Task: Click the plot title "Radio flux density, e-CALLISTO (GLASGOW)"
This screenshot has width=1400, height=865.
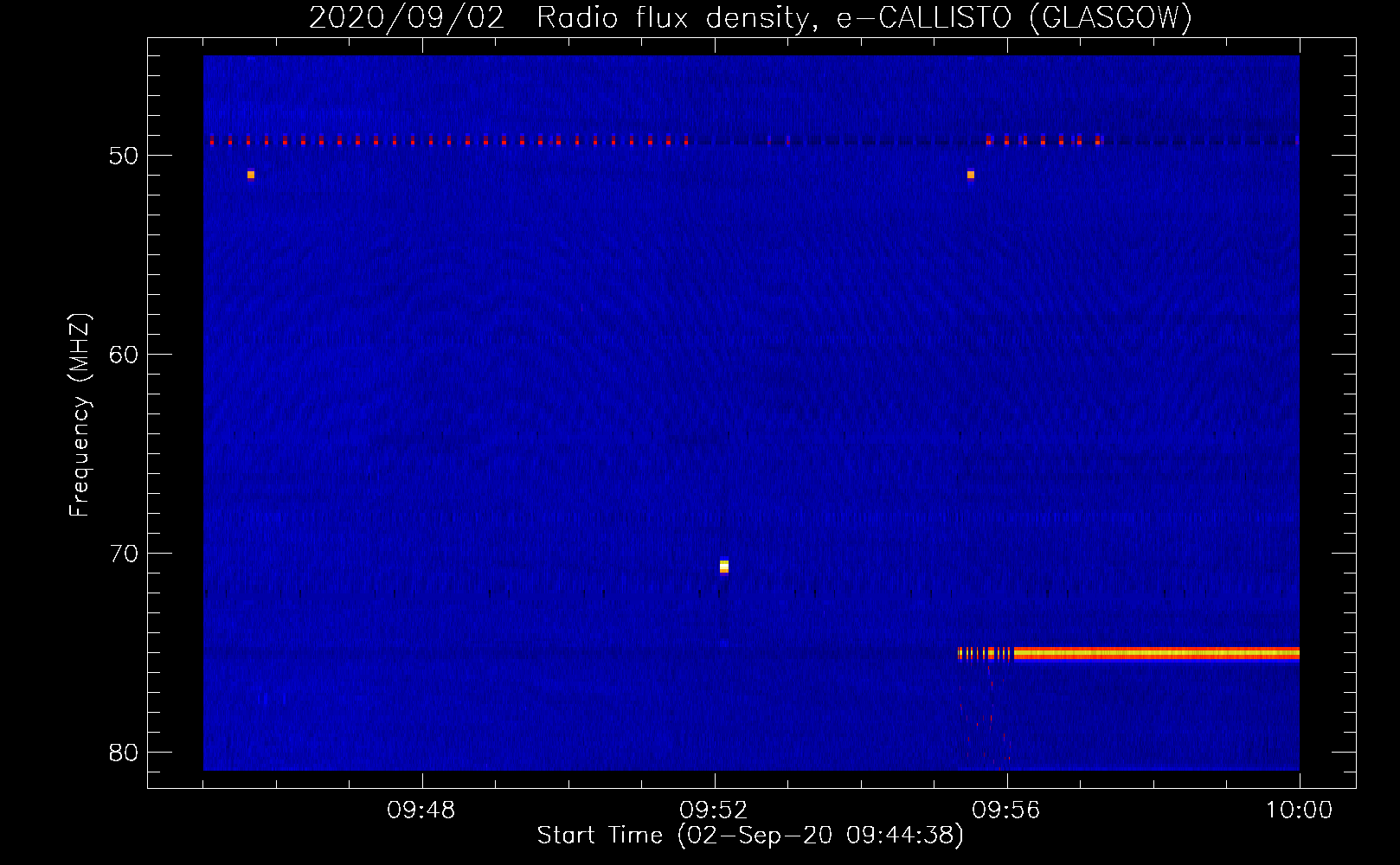Action: coord(864,18)
